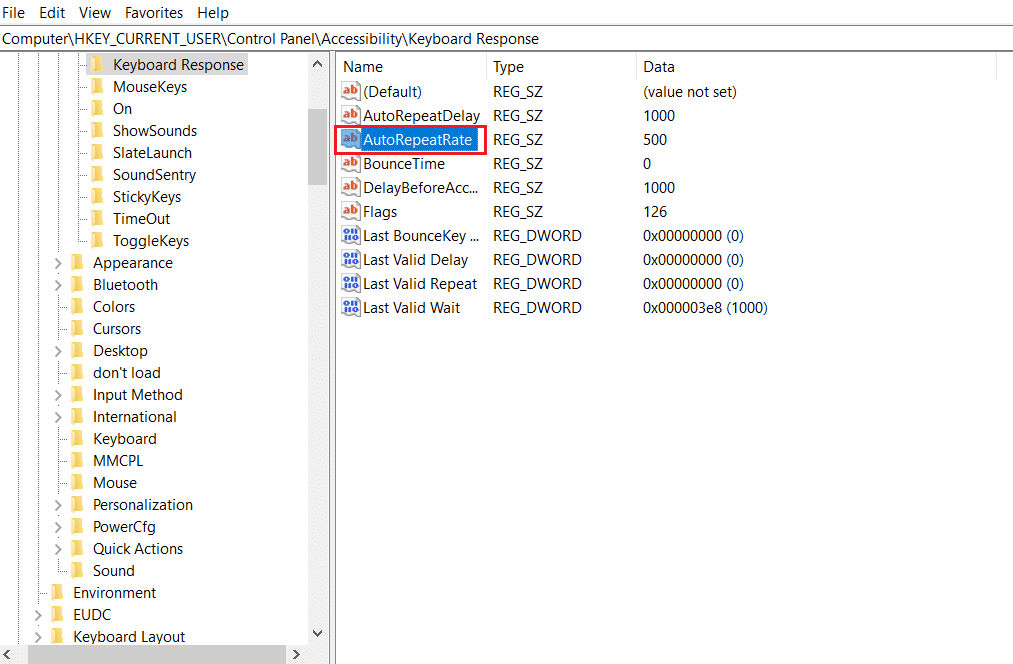Click the 0x000003e8 (1000) data cell
Screen dimensions: 1013x664
(x=705, y=307)
